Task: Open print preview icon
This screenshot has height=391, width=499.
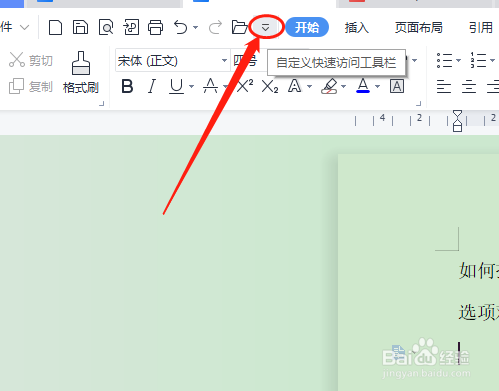Action: (106, 27)
